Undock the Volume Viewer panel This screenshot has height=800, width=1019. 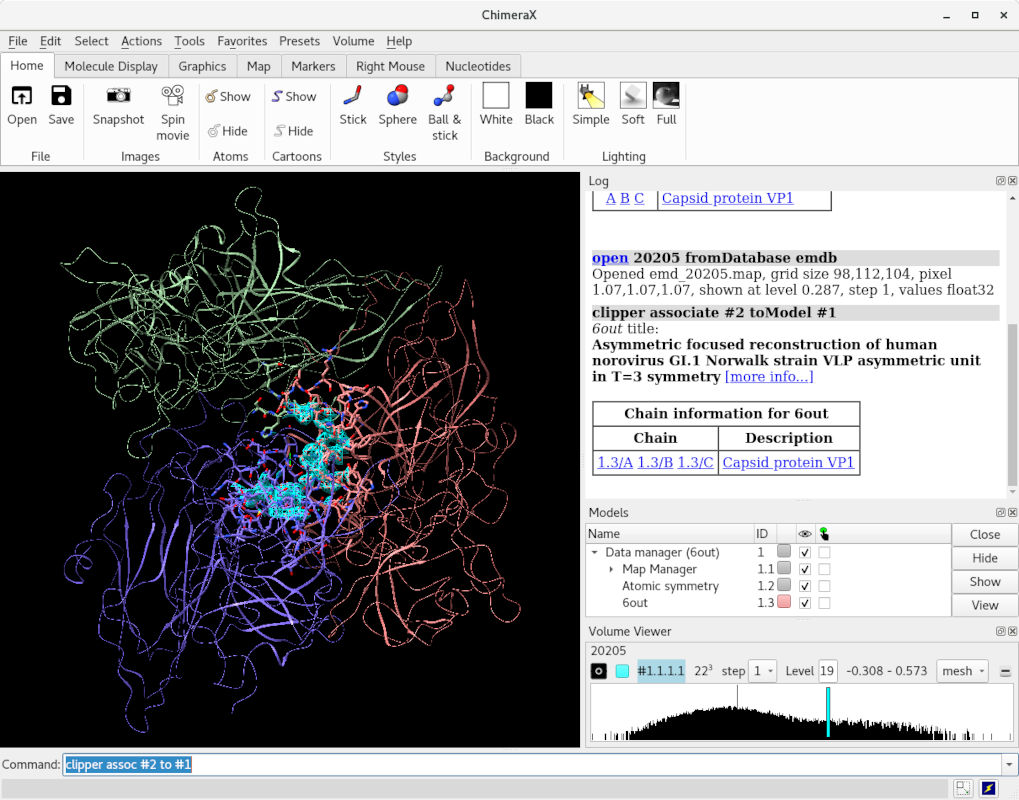tap(1001, 631)
